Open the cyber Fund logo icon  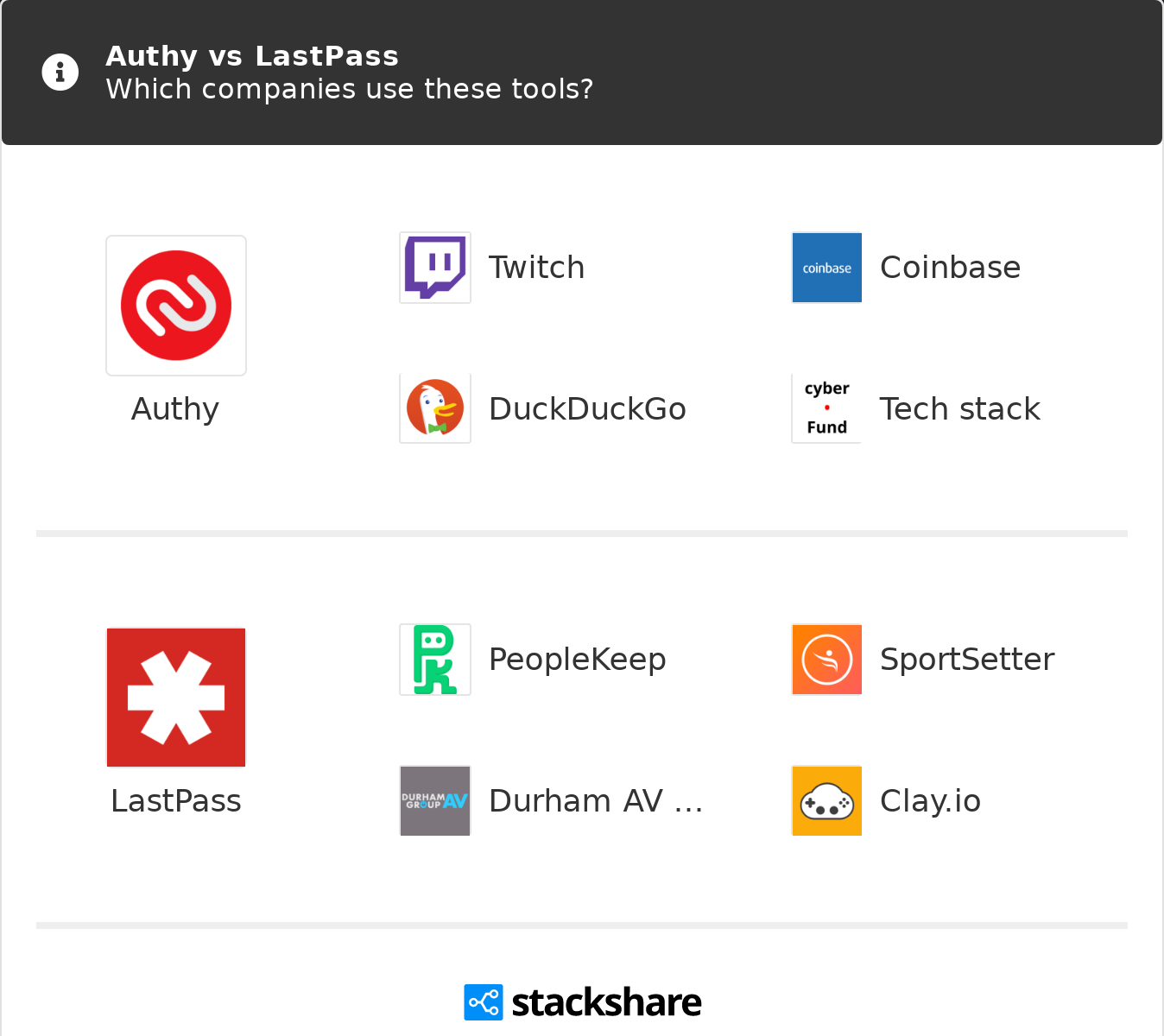[826, 408]
